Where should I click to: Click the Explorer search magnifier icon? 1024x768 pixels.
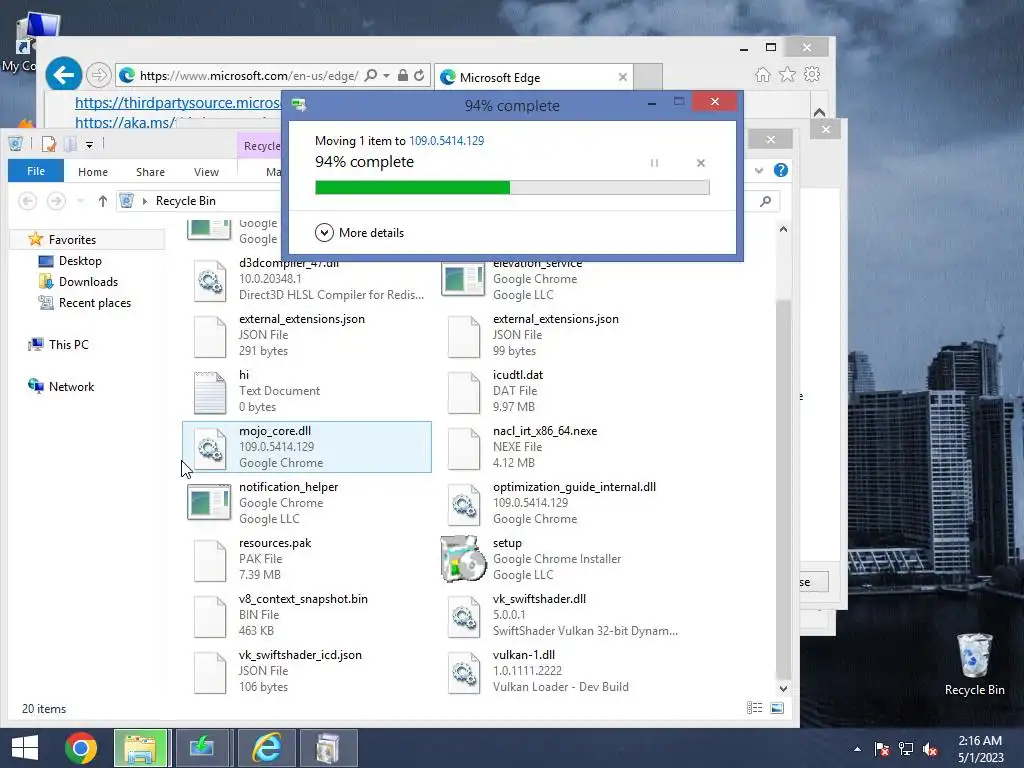coord(765,201)
